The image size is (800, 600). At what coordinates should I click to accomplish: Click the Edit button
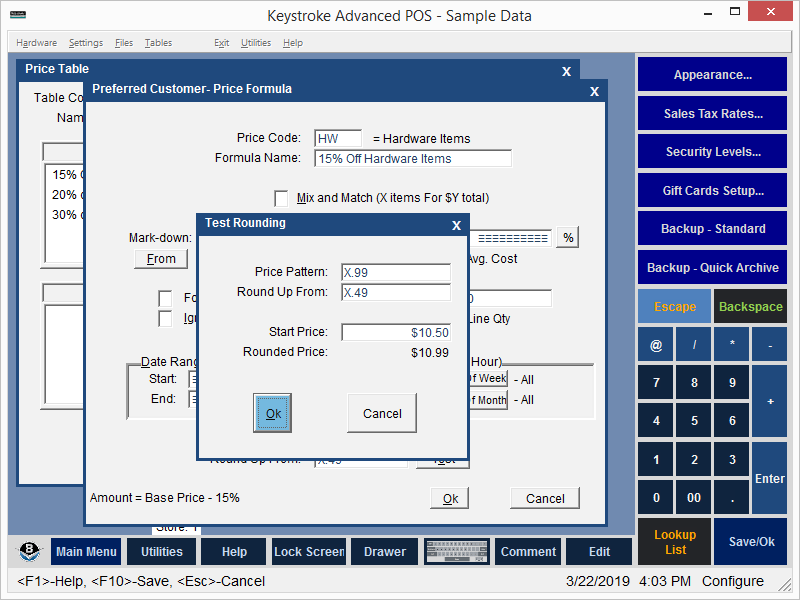click(599, 552)
